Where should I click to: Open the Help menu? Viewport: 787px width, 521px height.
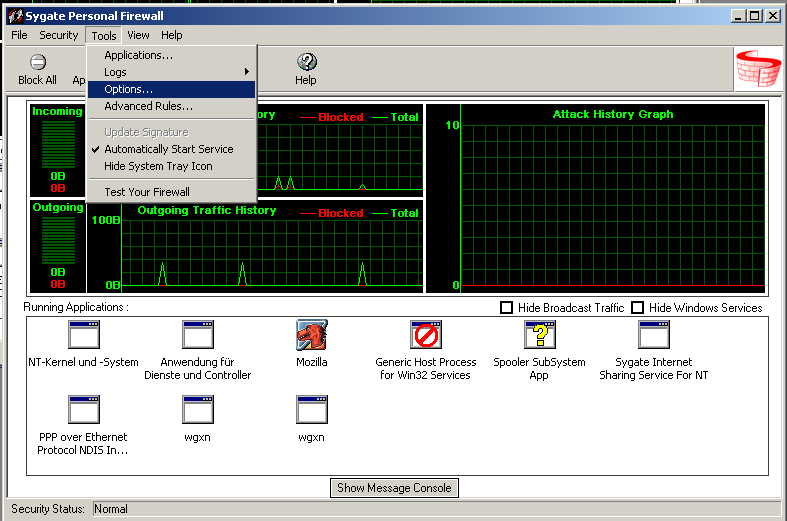tap(172, 35)
